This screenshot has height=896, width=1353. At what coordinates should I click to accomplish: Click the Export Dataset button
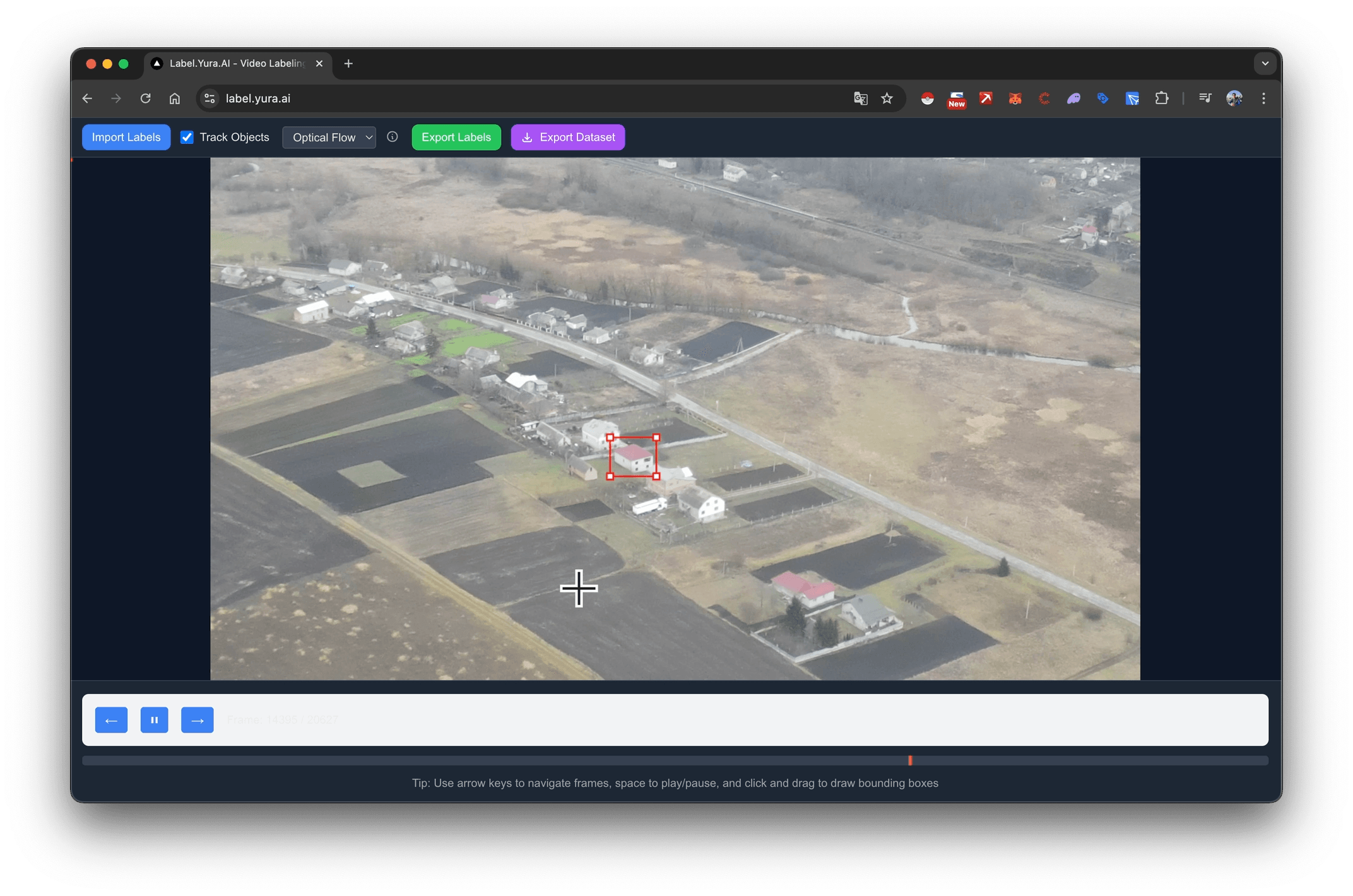(x=567, y=137)
